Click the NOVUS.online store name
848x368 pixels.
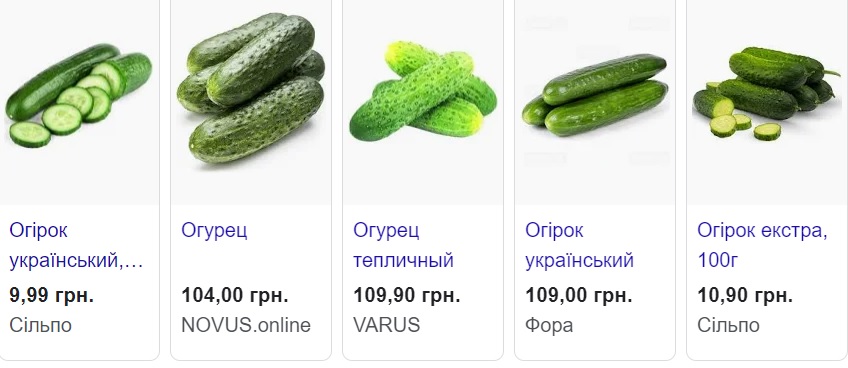(246, 325)
